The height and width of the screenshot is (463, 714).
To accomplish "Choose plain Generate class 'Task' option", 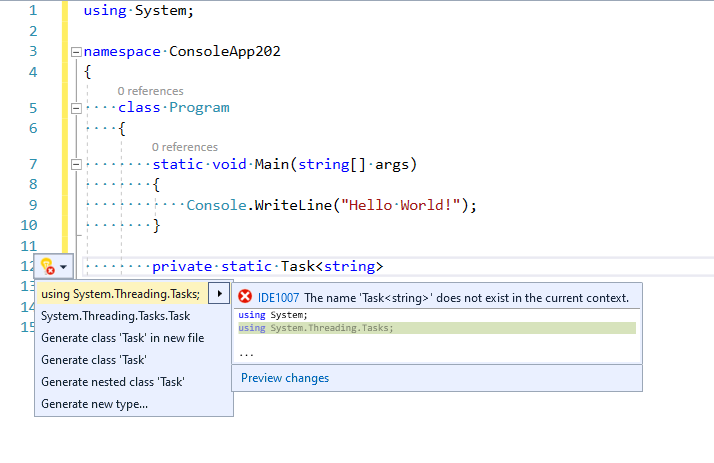I will click(94, 360).
